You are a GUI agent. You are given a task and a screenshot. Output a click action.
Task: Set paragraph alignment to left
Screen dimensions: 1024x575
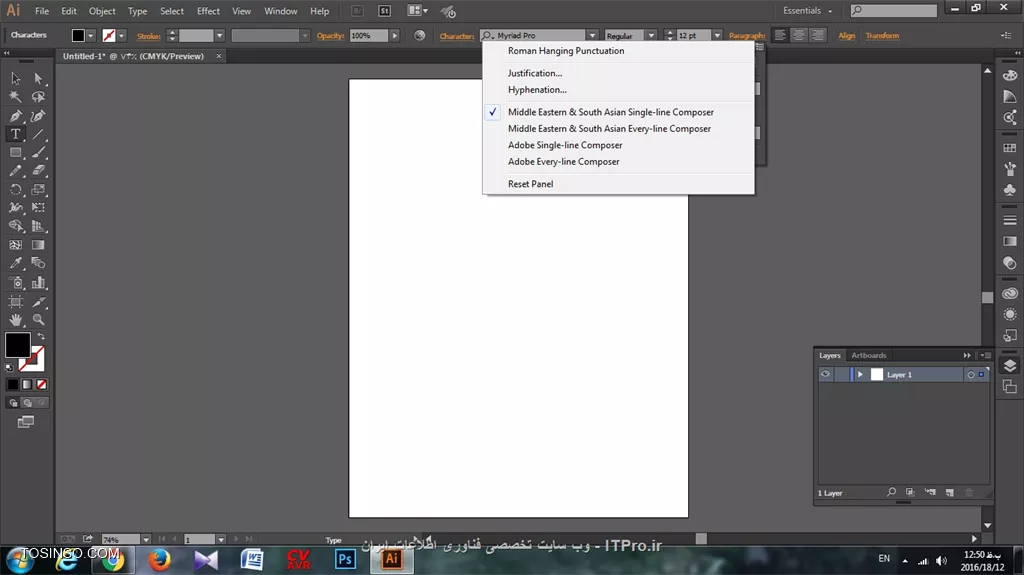780,35
